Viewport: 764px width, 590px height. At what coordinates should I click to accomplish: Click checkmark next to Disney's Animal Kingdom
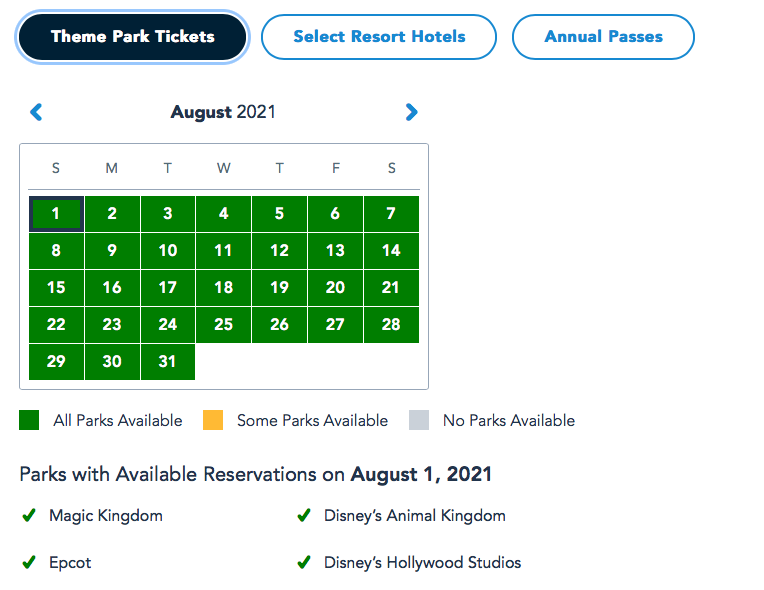304,516
